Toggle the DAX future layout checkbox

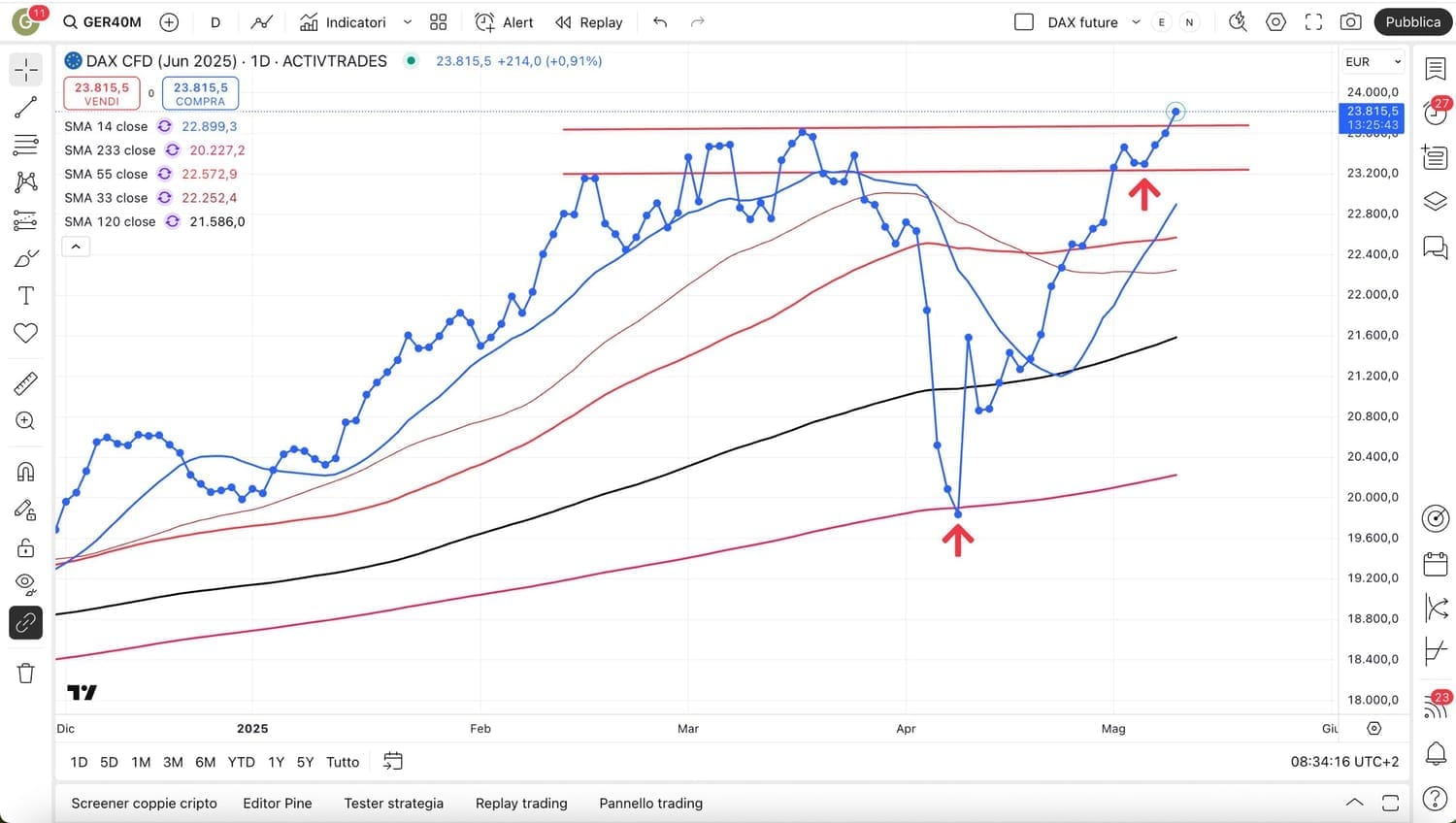click(1023, 22)
